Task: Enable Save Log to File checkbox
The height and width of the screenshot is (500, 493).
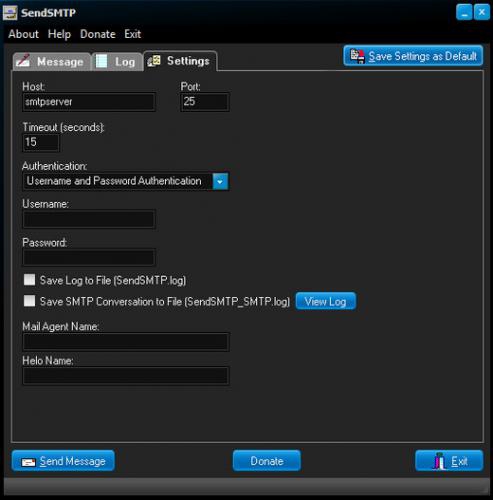Action: tap(29, 280)
